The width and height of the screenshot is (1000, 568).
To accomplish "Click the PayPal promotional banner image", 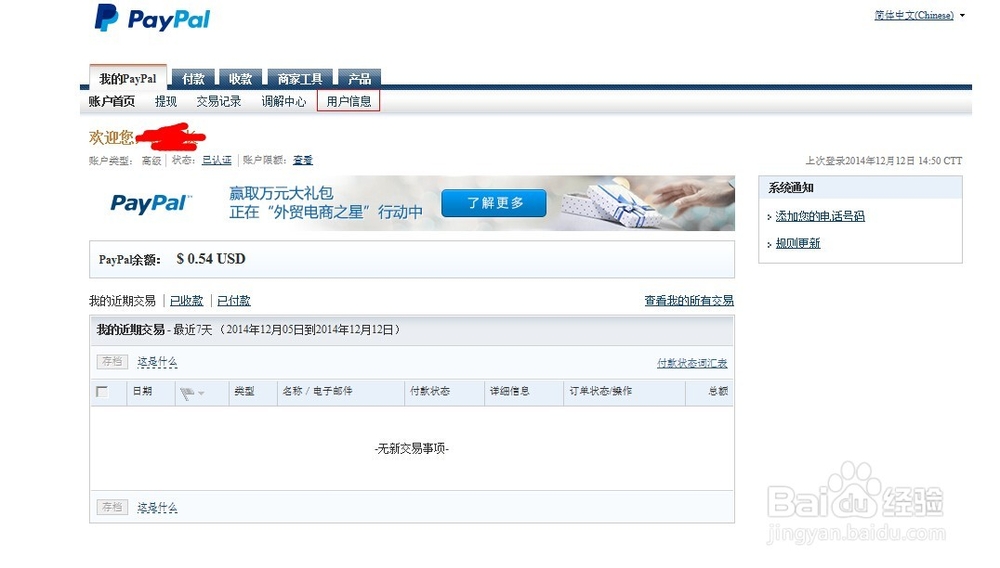I will coord(412,203).
